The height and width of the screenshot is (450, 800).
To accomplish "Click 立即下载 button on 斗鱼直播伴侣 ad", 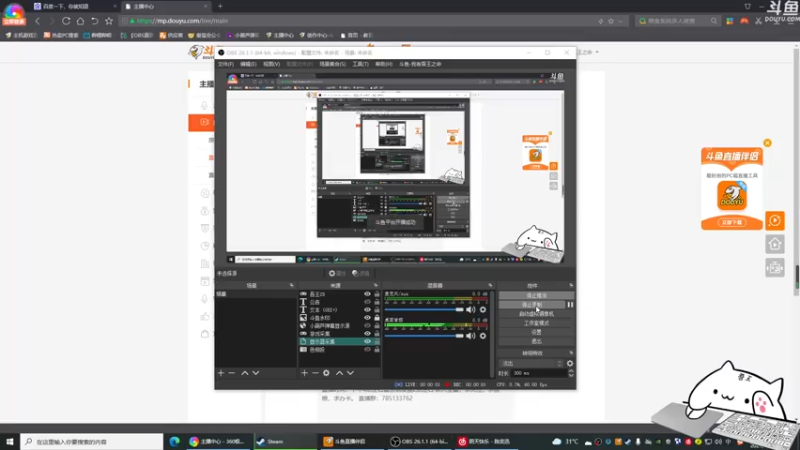I will point(732,222).
